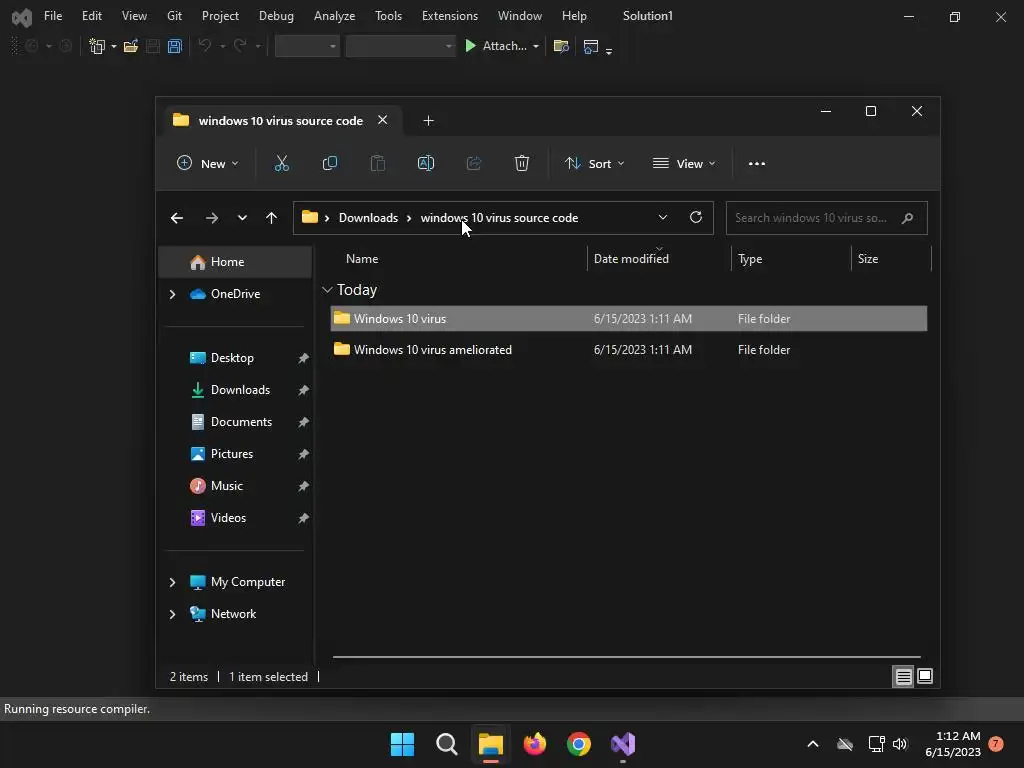Click the Paste clipboard icon in File Explorer
Viewport: 1024px width, 768px height.
pyautogui.click(x=377, y=163)
